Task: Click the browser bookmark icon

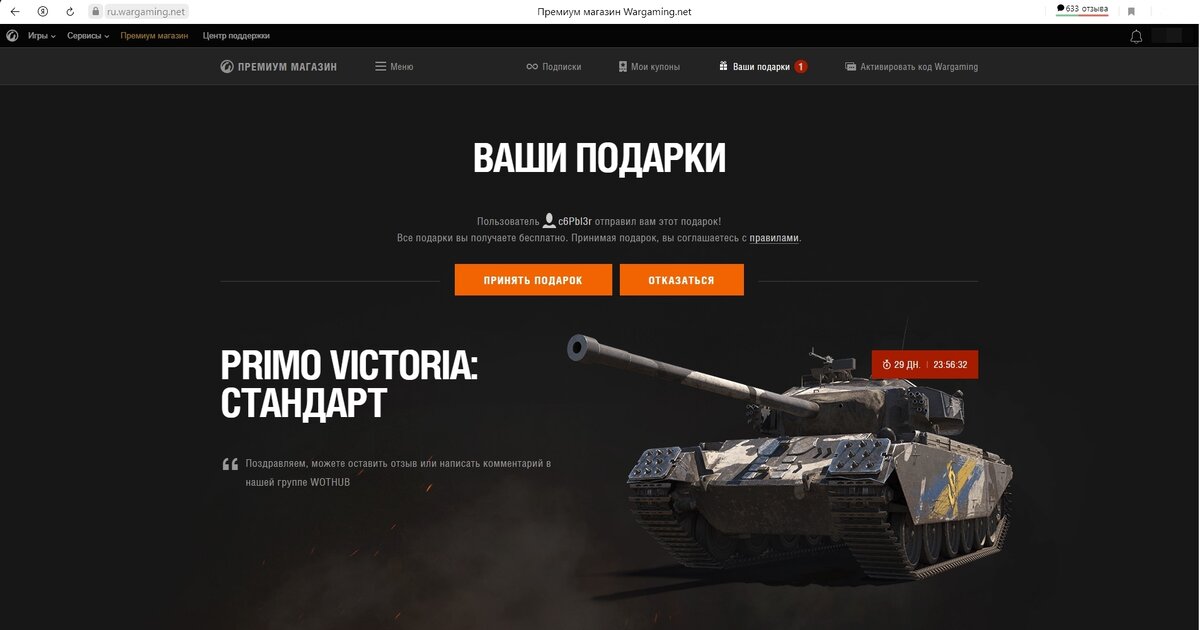Action: click(1131, 11)
